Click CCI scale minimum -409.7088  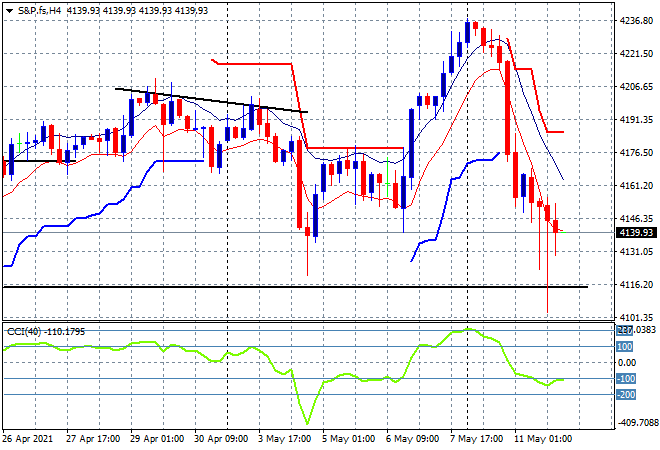(x=638, y=422)
